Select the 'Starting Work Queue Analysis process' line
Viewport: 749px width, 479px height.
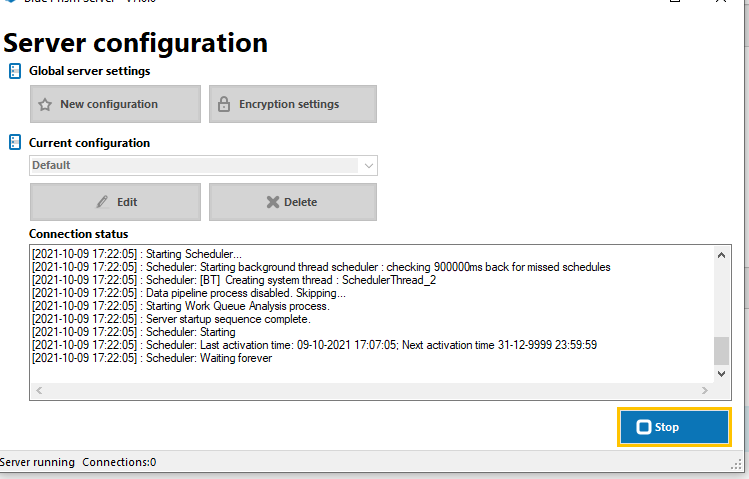[x=181, y=306]
